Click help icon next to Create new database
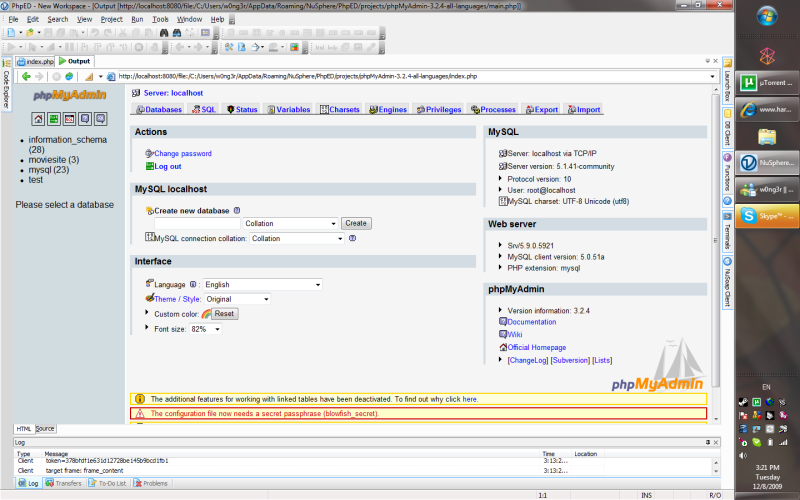The width and height of the screenshot is (800, 500). (x=237, y=210)
